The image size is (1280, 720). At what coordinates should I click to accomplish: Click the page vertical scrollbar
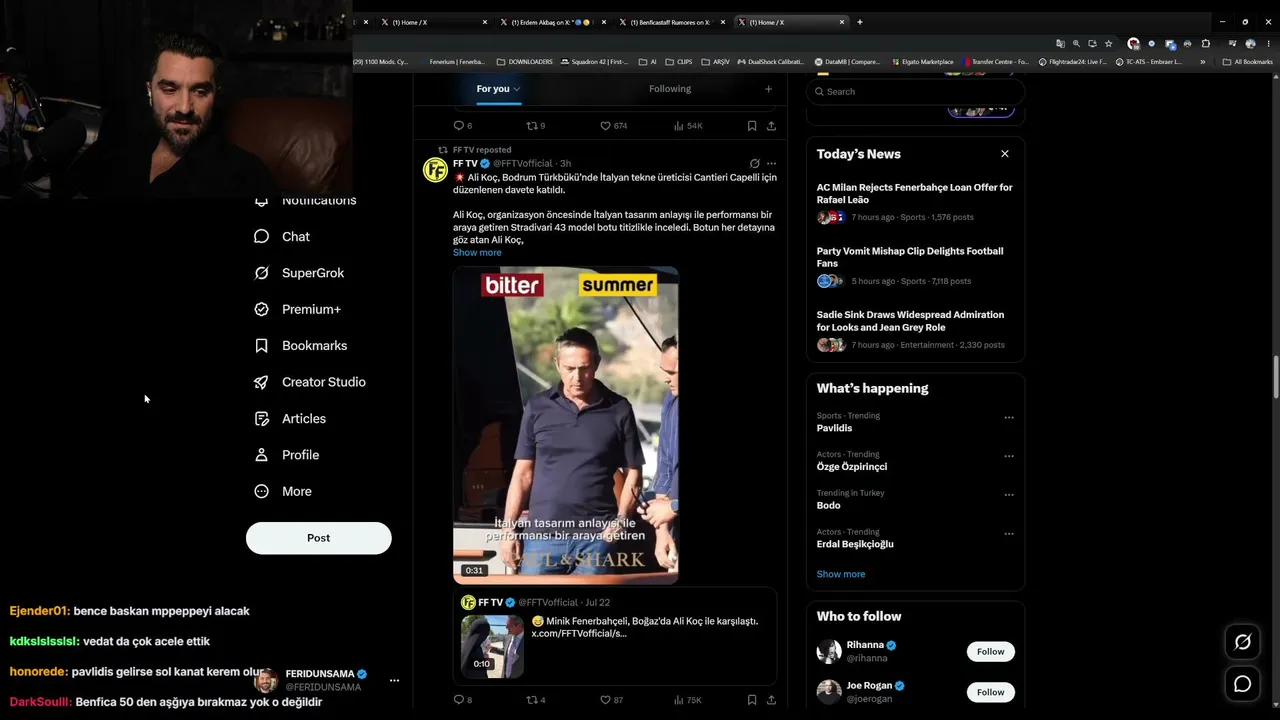(x=1276, y=378)
